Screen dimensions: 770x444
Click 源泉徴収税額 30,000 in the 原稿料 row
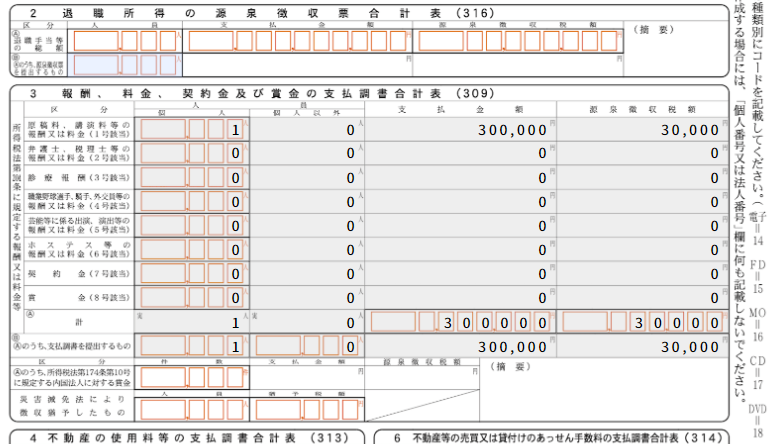690,130
